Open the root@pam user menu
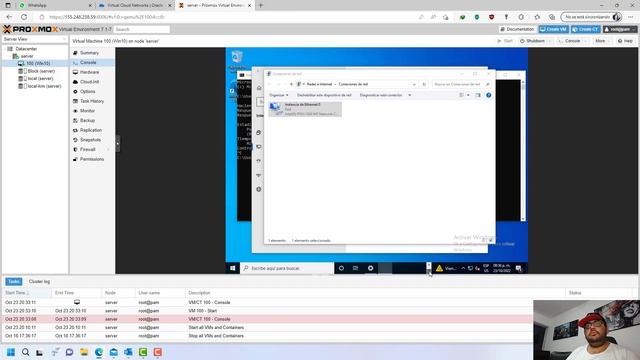 point(620,29)
